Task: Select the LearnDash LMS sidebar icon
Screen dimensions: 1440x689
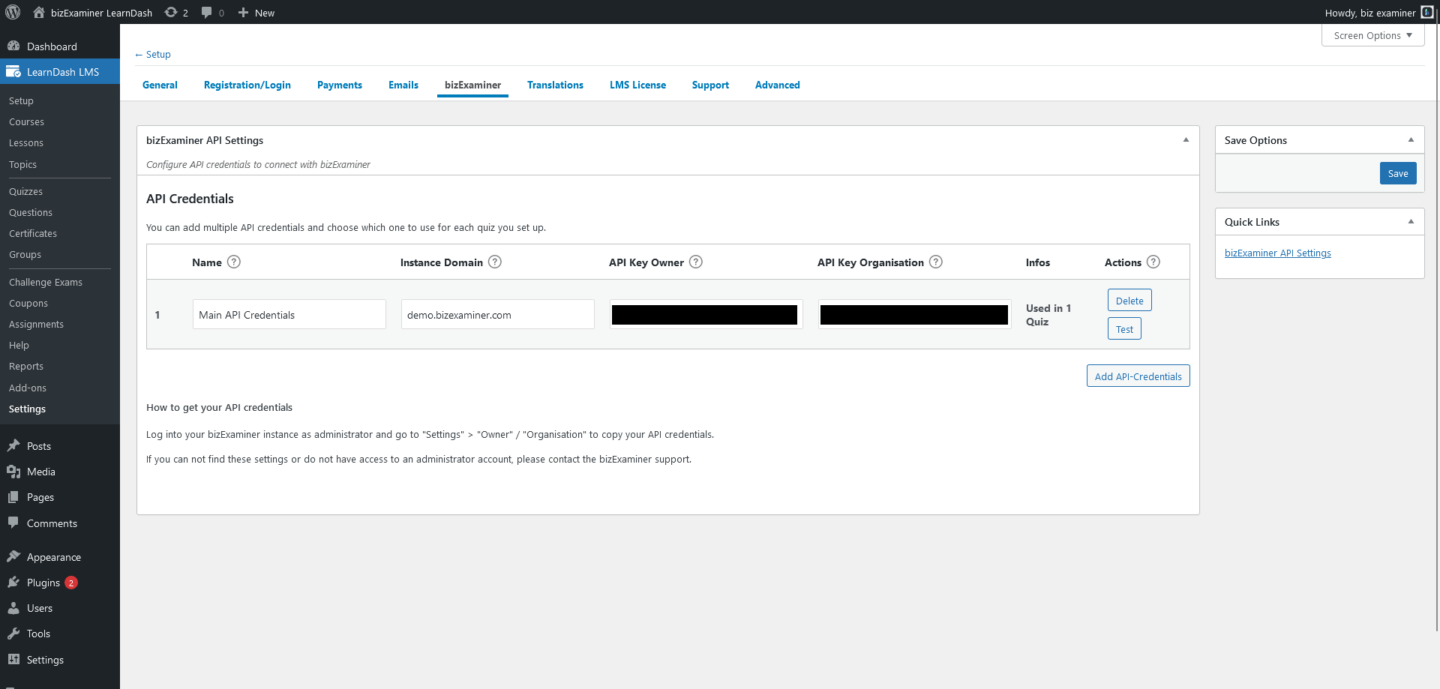Action: pos(14,71)
